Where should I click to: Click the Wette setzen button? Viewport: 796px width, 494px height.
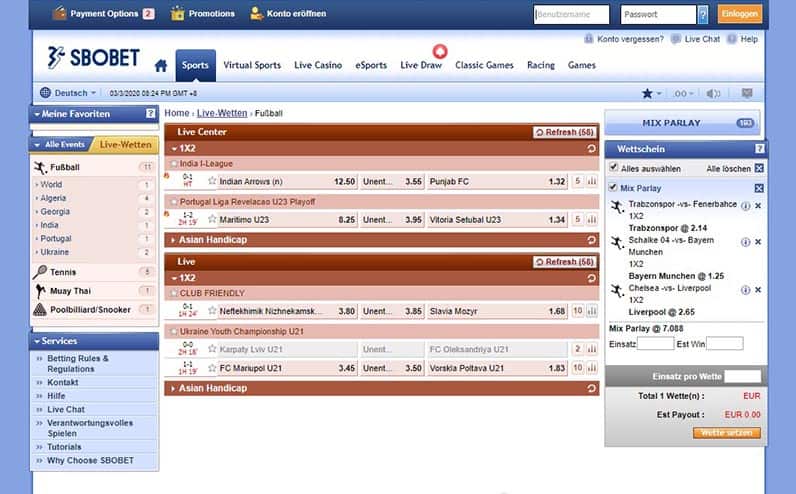tap(726, 433)
